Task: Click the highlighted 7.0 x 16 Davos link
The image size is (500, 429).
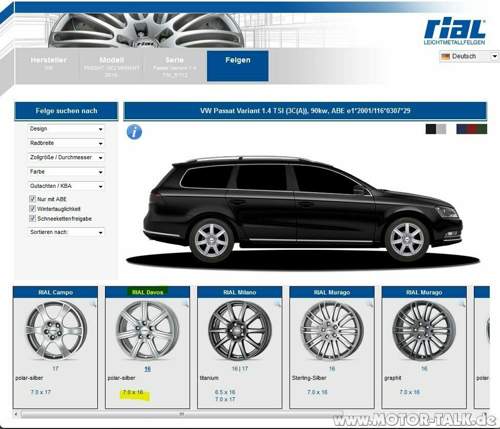Action: click(133, 392)
